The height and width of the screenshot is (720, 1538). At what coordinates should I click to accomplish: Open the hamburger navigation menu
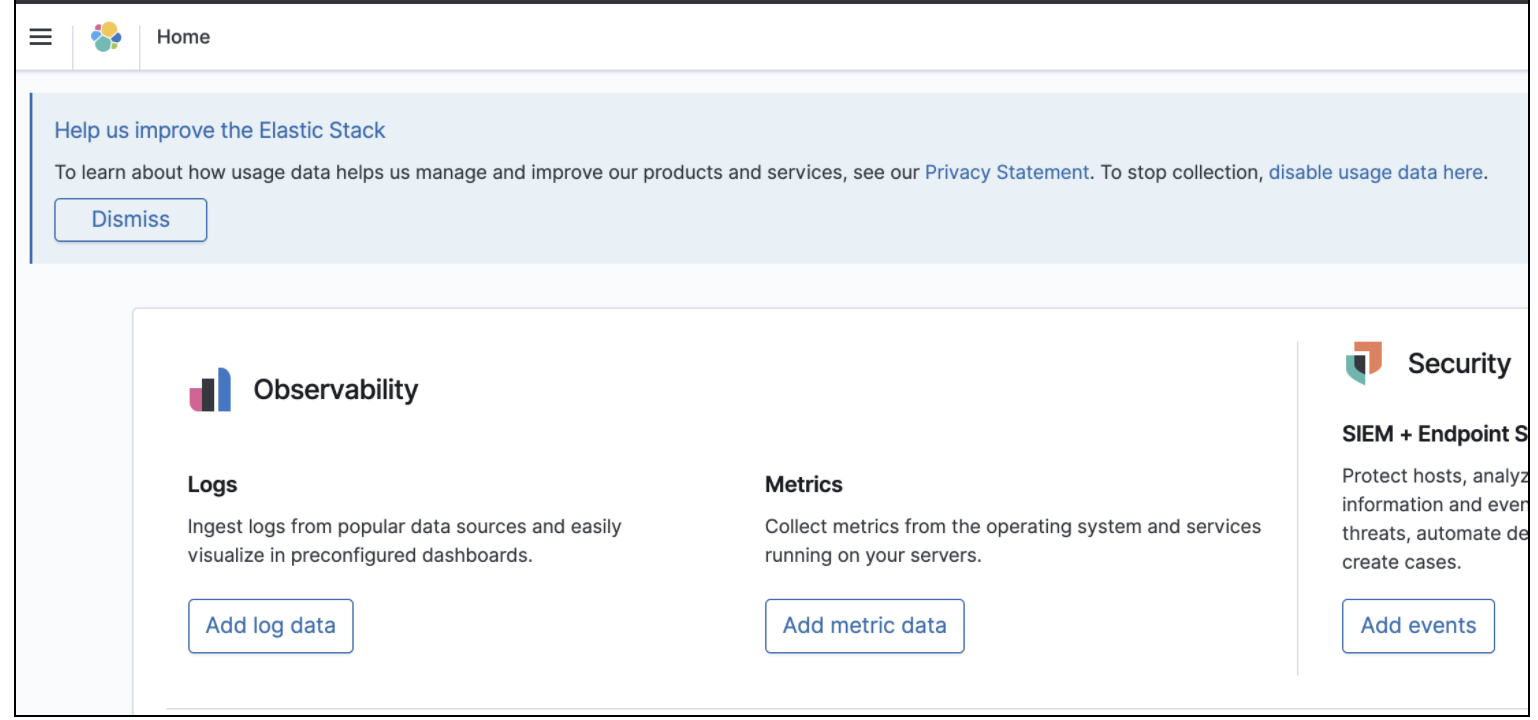40,37
